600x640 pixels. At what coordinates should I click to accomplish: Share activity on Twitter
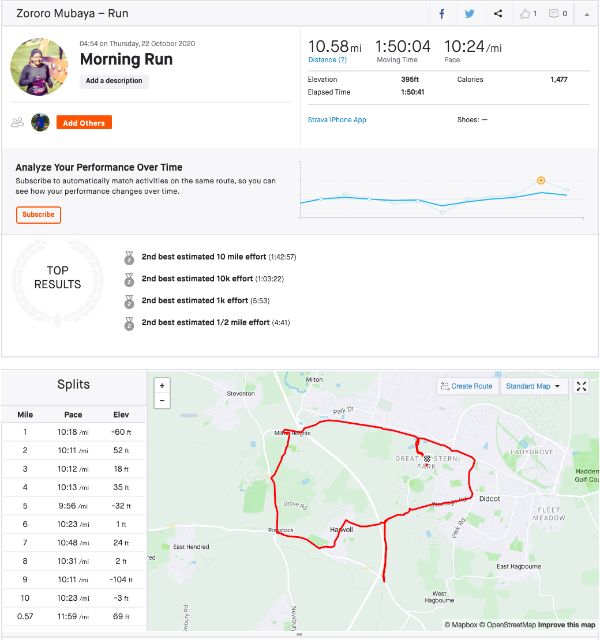pyautogui.click(x=470, y=14)
